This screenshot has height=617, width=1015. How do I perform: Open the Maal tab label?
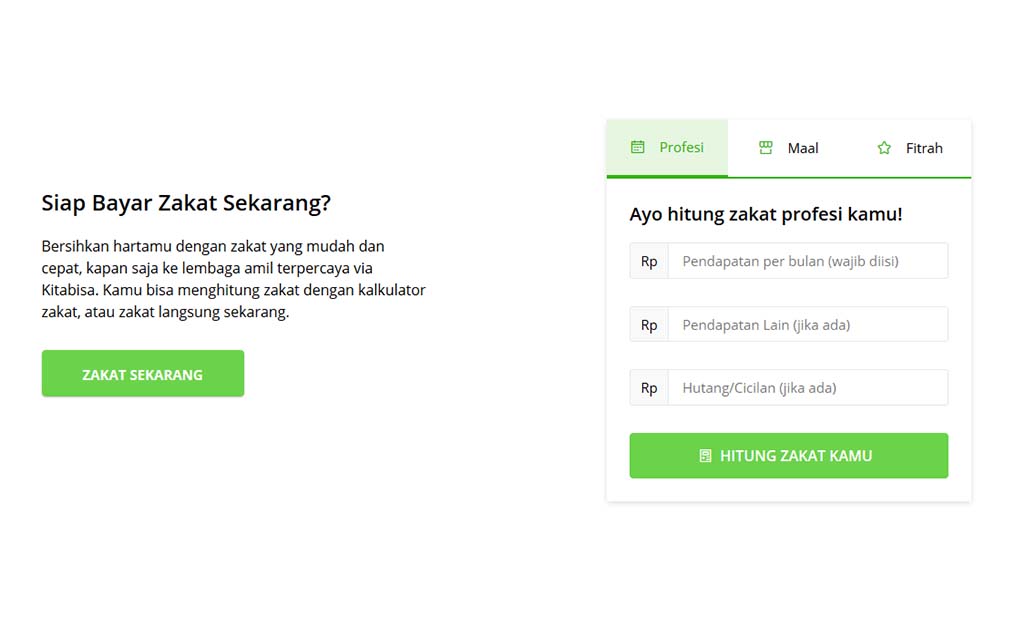coord(803,148)
